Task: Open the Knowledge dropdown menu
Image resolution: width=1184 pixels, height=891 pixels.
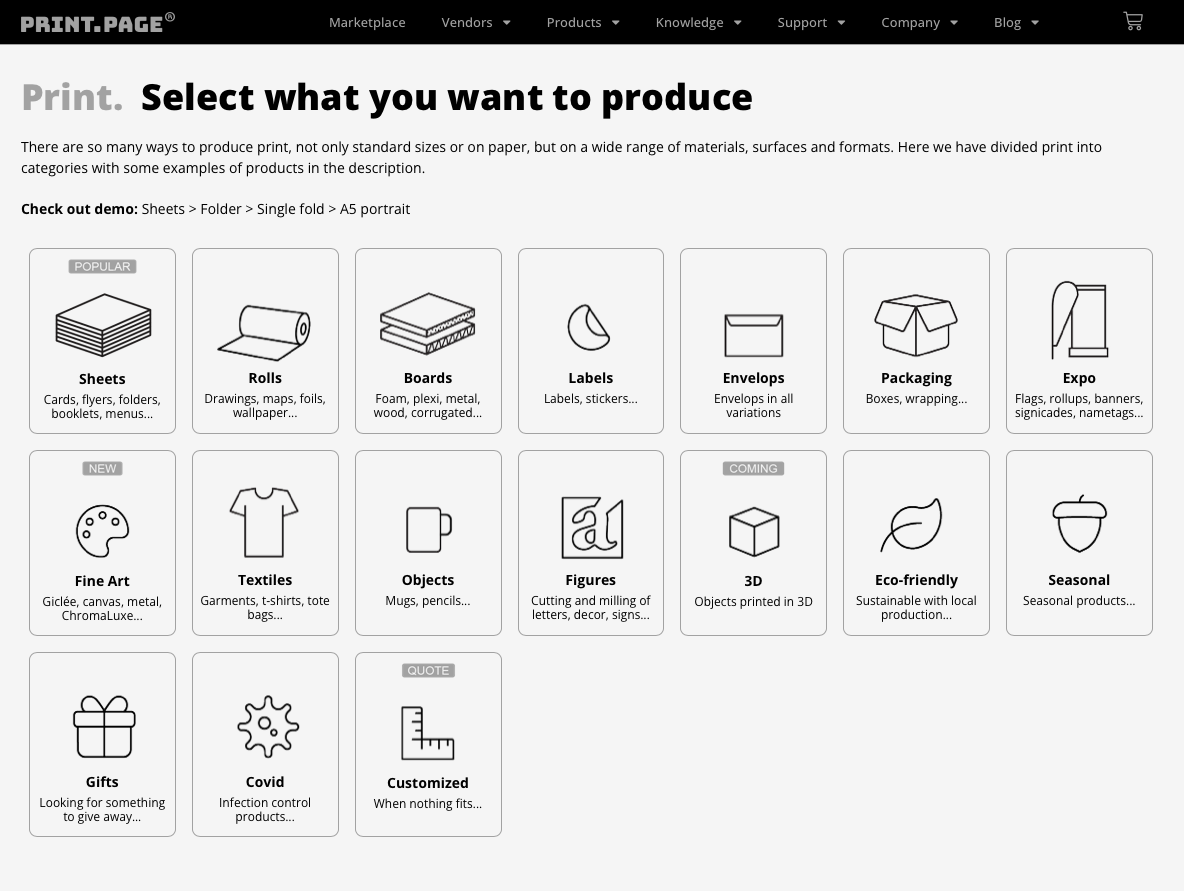Action: [x=698, y=22]
